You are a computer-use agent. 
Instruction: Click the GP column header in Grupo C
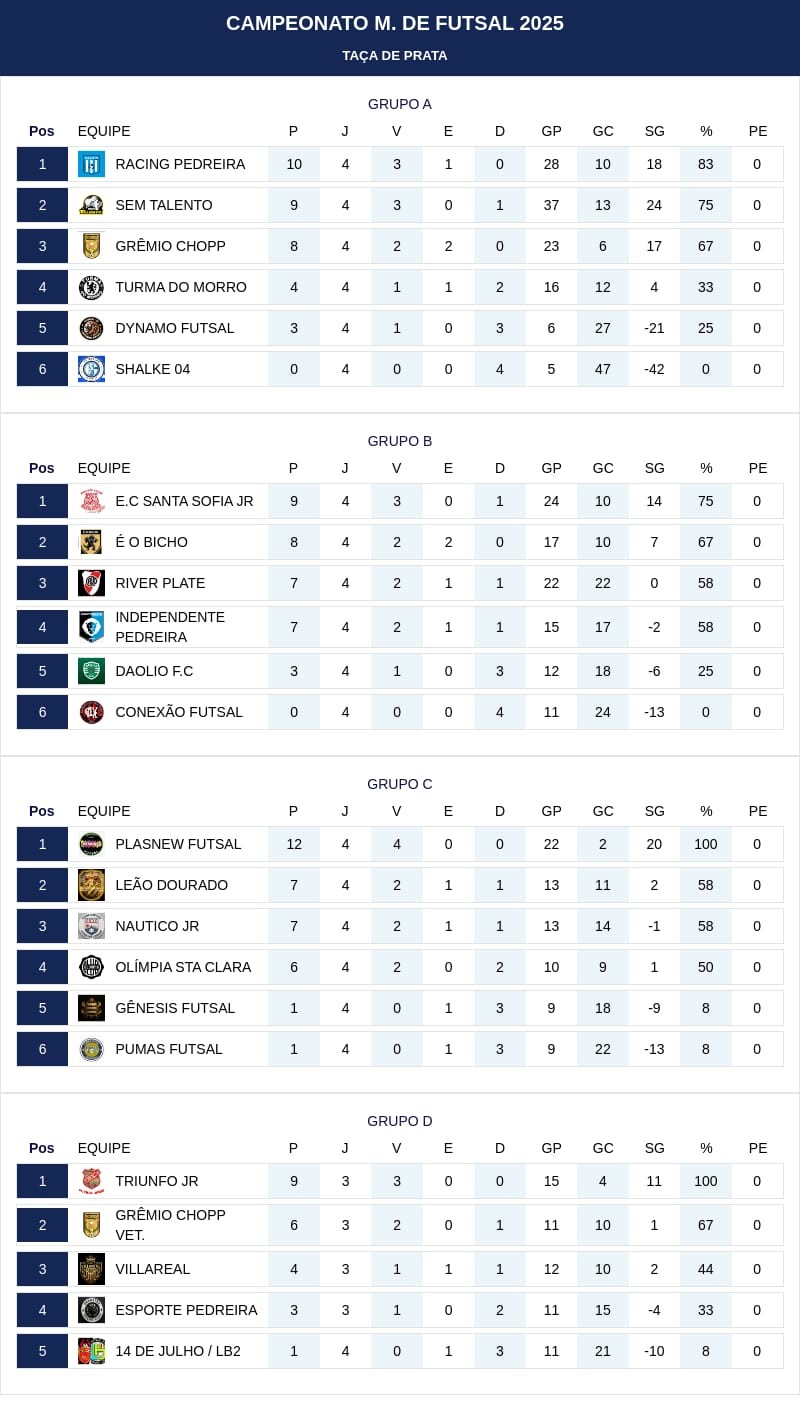[551, 811]
